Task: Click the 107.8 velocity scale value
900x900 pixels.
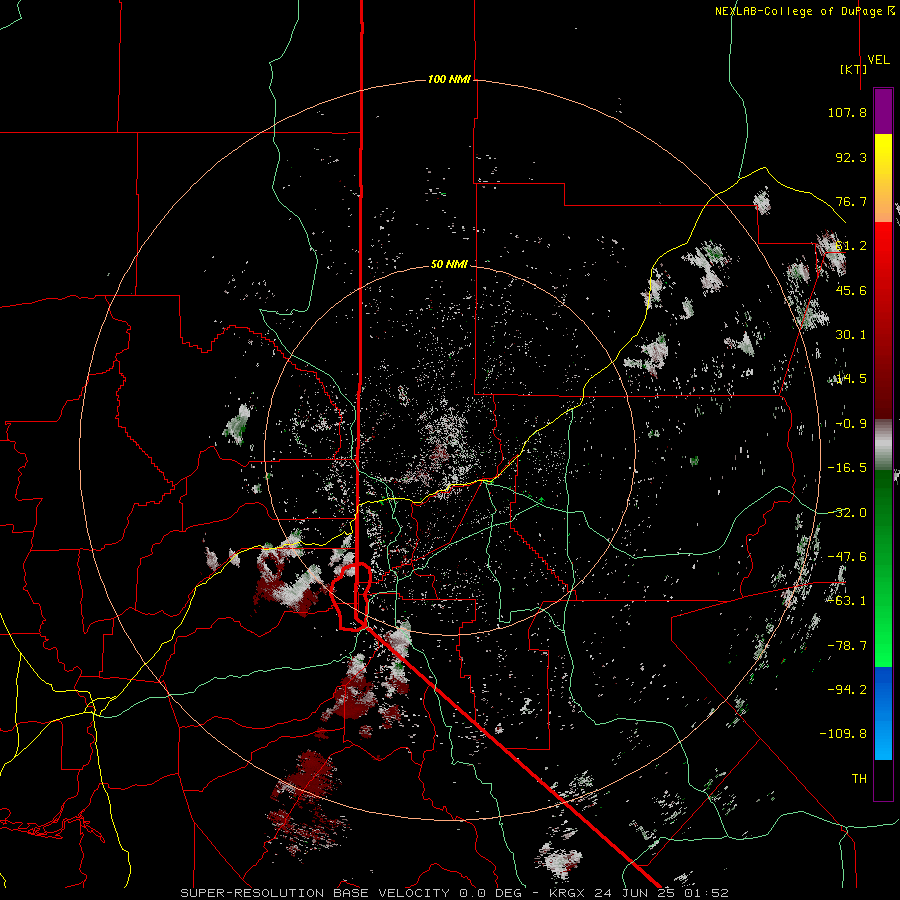Action: pyautogui.click(x=847, y=112)
